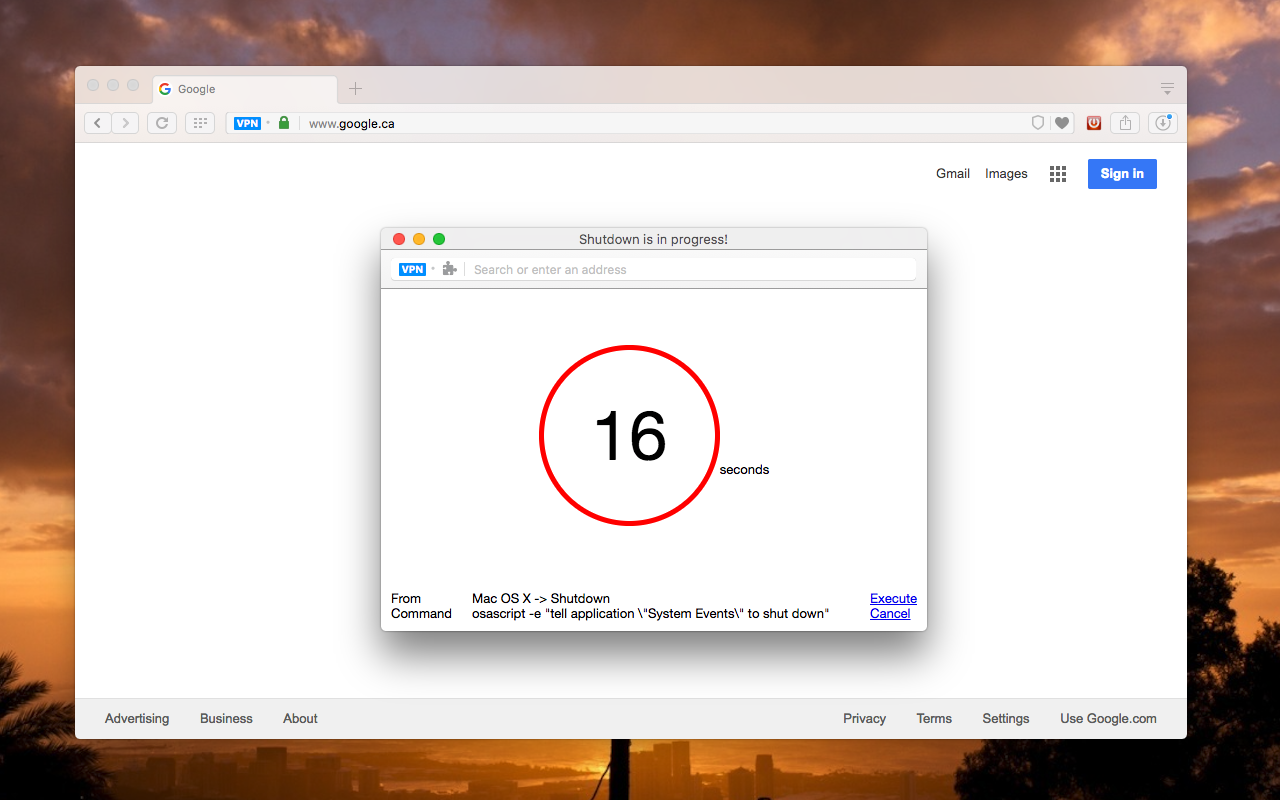Toggle the VPN badge in the popup window
The width and height of the screenshot is (1280, 800).
point(412,269)
